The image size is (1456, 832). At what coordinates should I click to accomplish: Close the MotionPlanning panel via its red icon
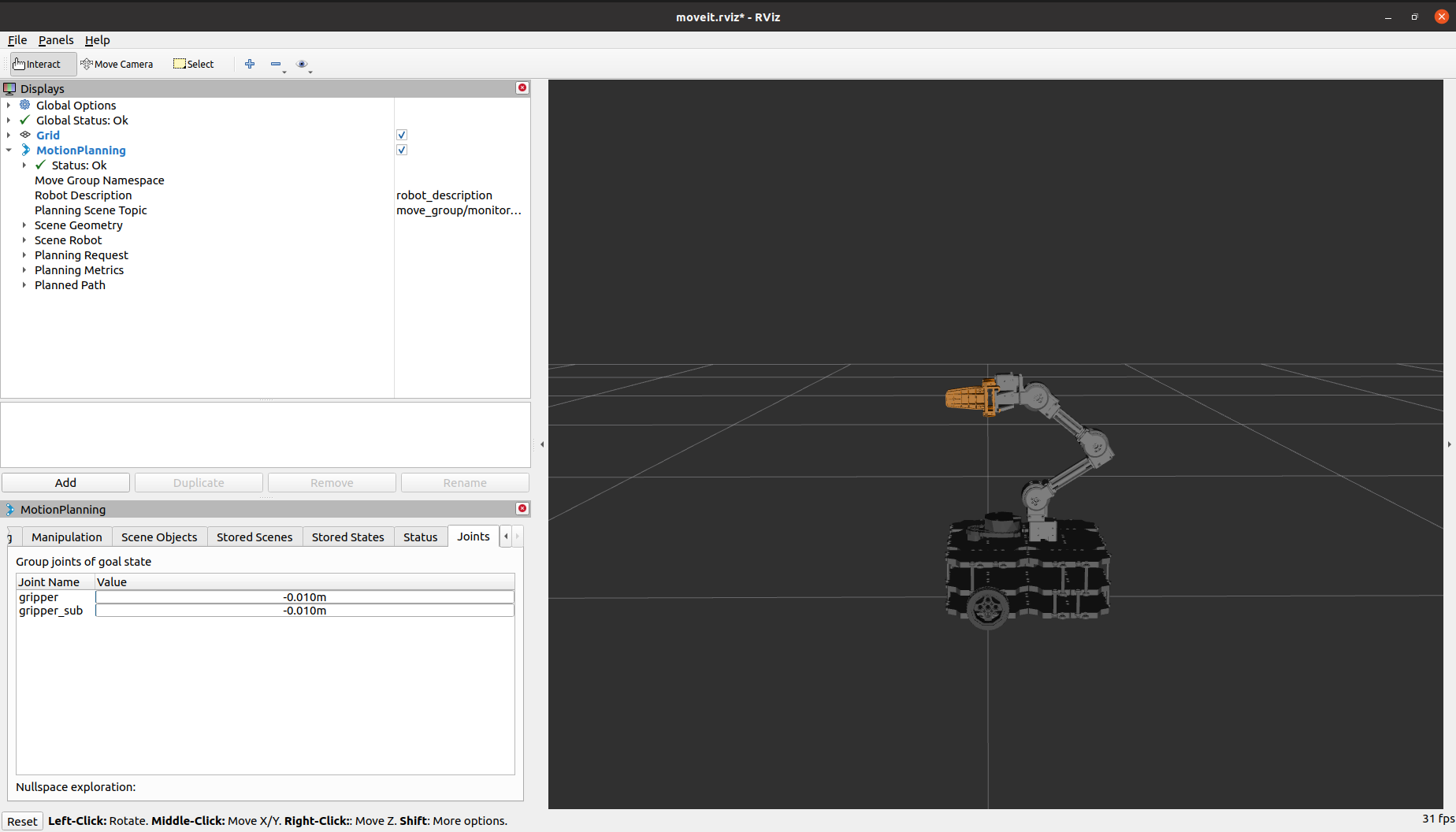[522, 509]
